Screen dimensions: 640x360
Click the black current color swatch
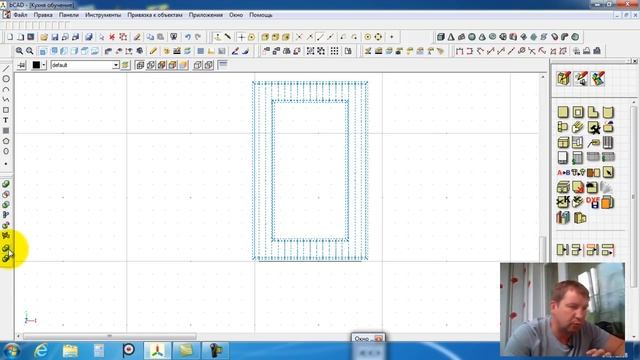tap(36, 65)
